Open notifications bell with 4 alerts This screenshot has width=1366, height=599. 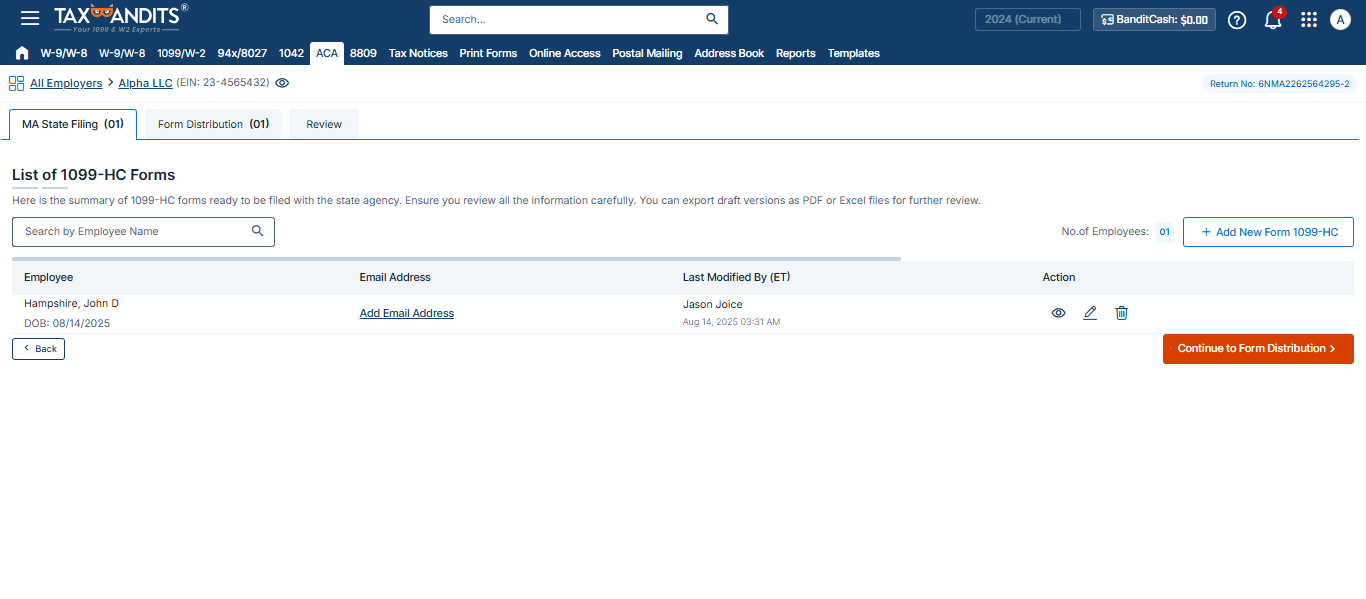point(1273,20)
